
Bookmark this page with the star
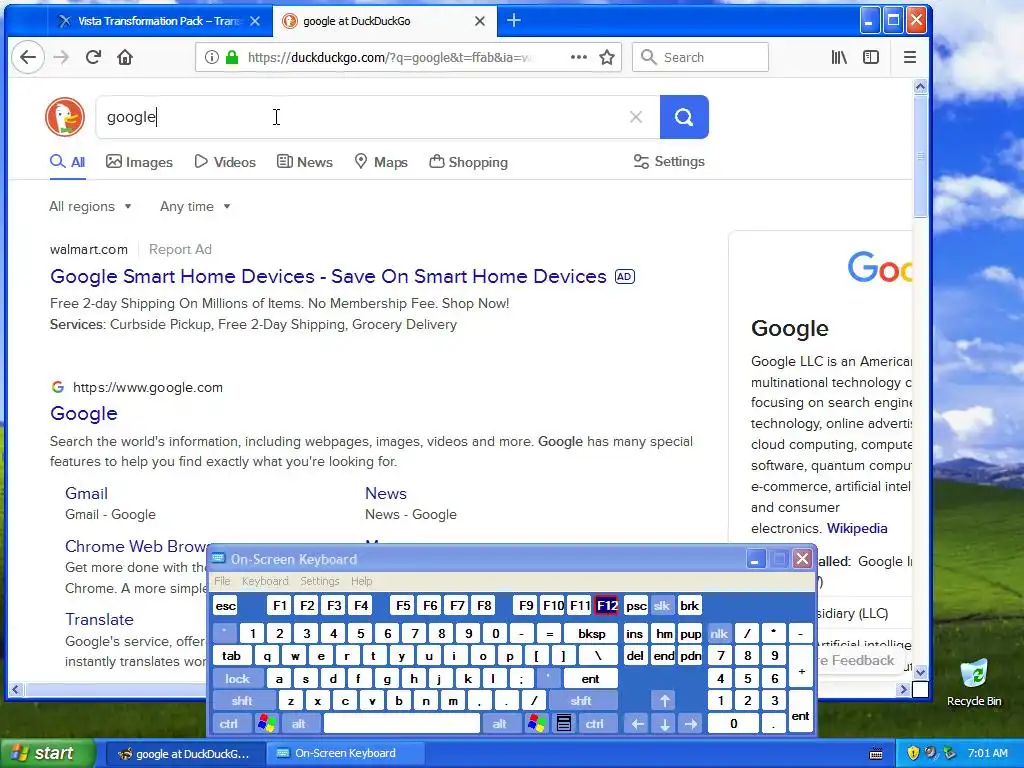[x=607, y=57]
